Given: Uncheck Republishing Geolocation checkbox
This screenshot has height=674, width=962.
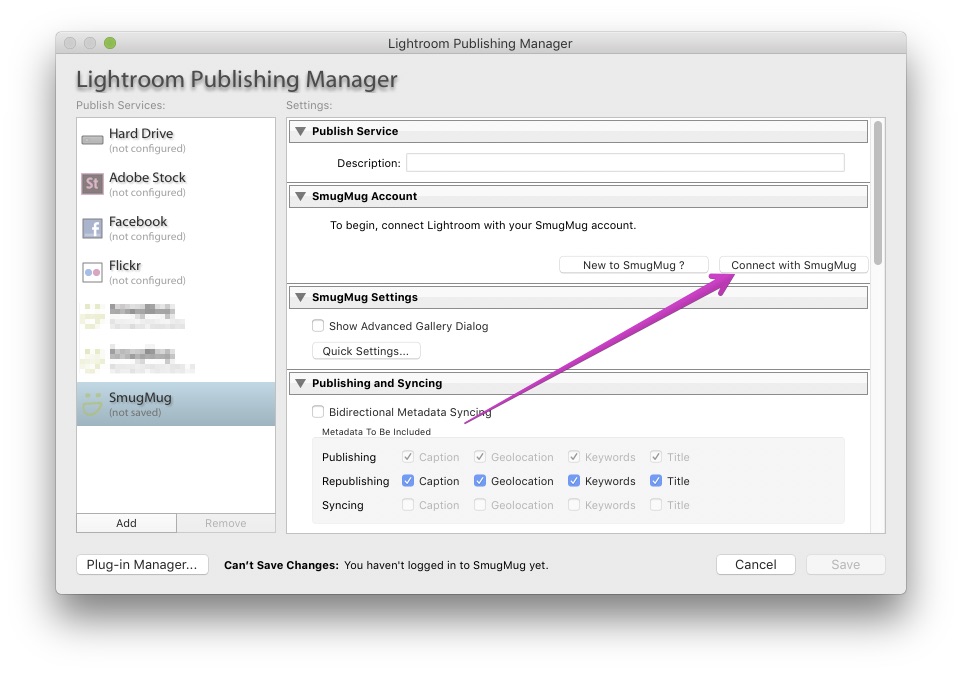Looking at the screenshot, I should (480, 481).
